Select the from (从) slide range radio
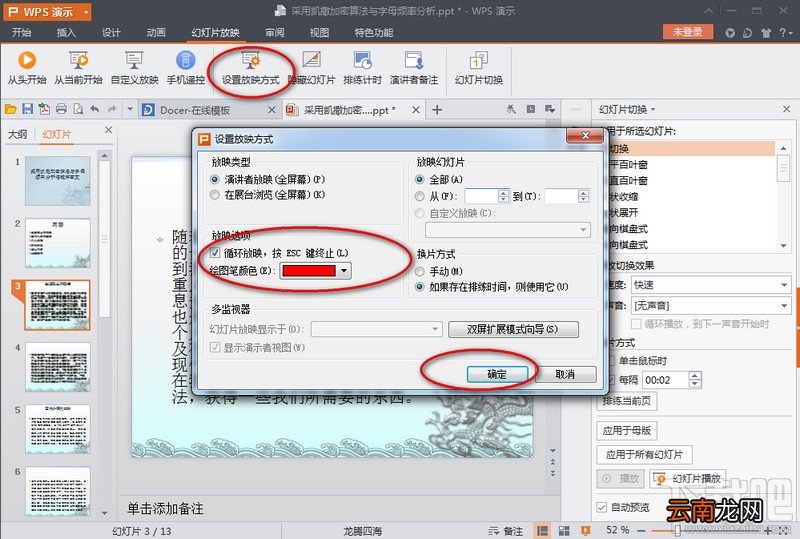Screen dimensions: 800x539 (x=419, y=197)
